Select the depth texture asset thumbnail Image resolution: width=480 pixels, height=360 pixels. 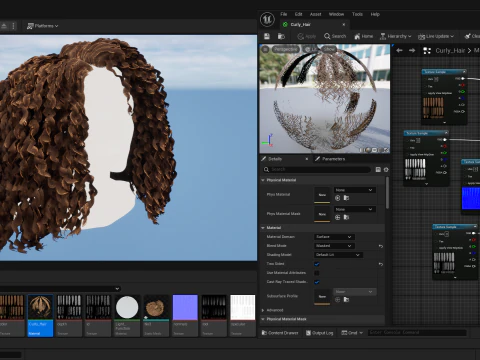point(69,315)
